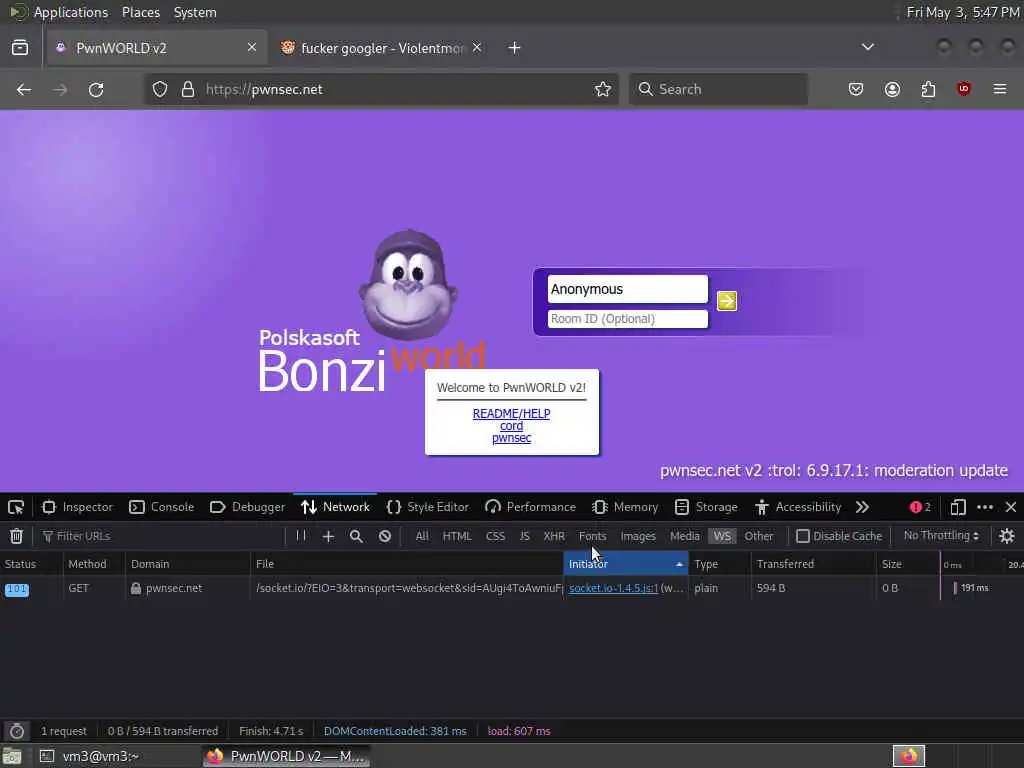Open the Storage tab
Viewport: 1024px width, 768px height.
click(706, 507)
